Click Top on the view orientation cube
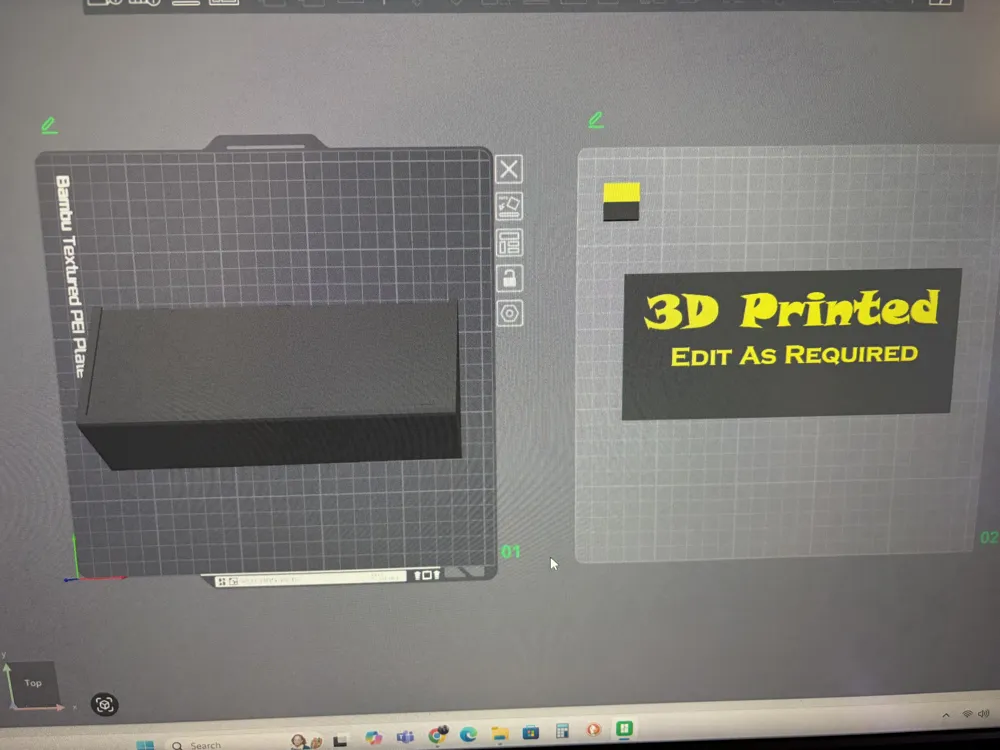This screenshot has width=1000, height=750. [32, 684]
